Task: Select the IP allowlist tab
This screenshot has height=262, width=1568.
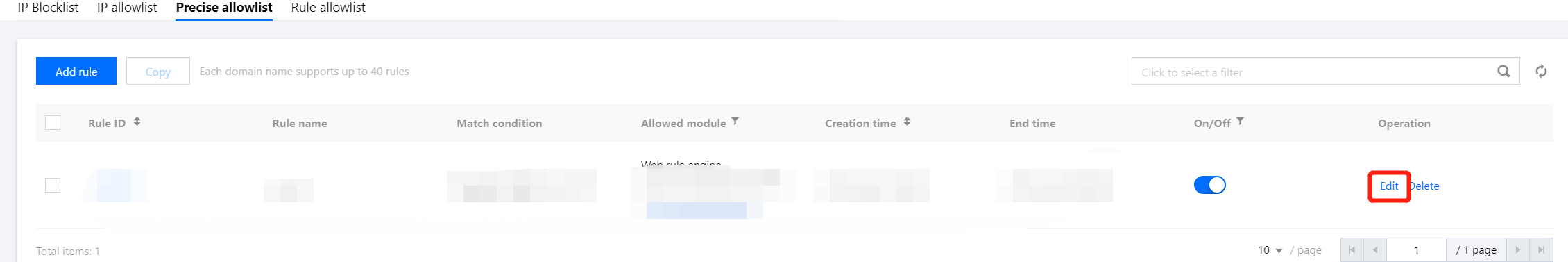Action: pos(127,8)
